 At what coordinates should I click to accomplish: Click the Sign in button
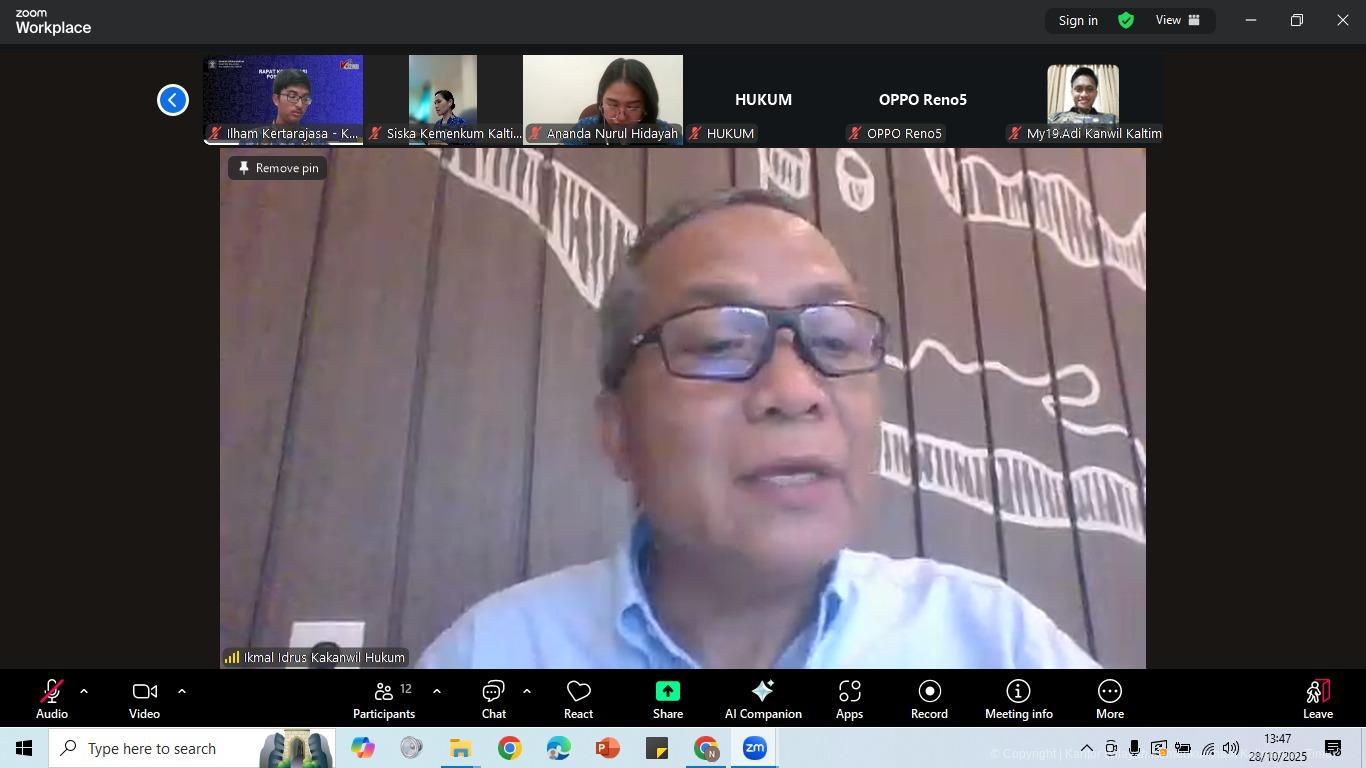(1078, 20)
